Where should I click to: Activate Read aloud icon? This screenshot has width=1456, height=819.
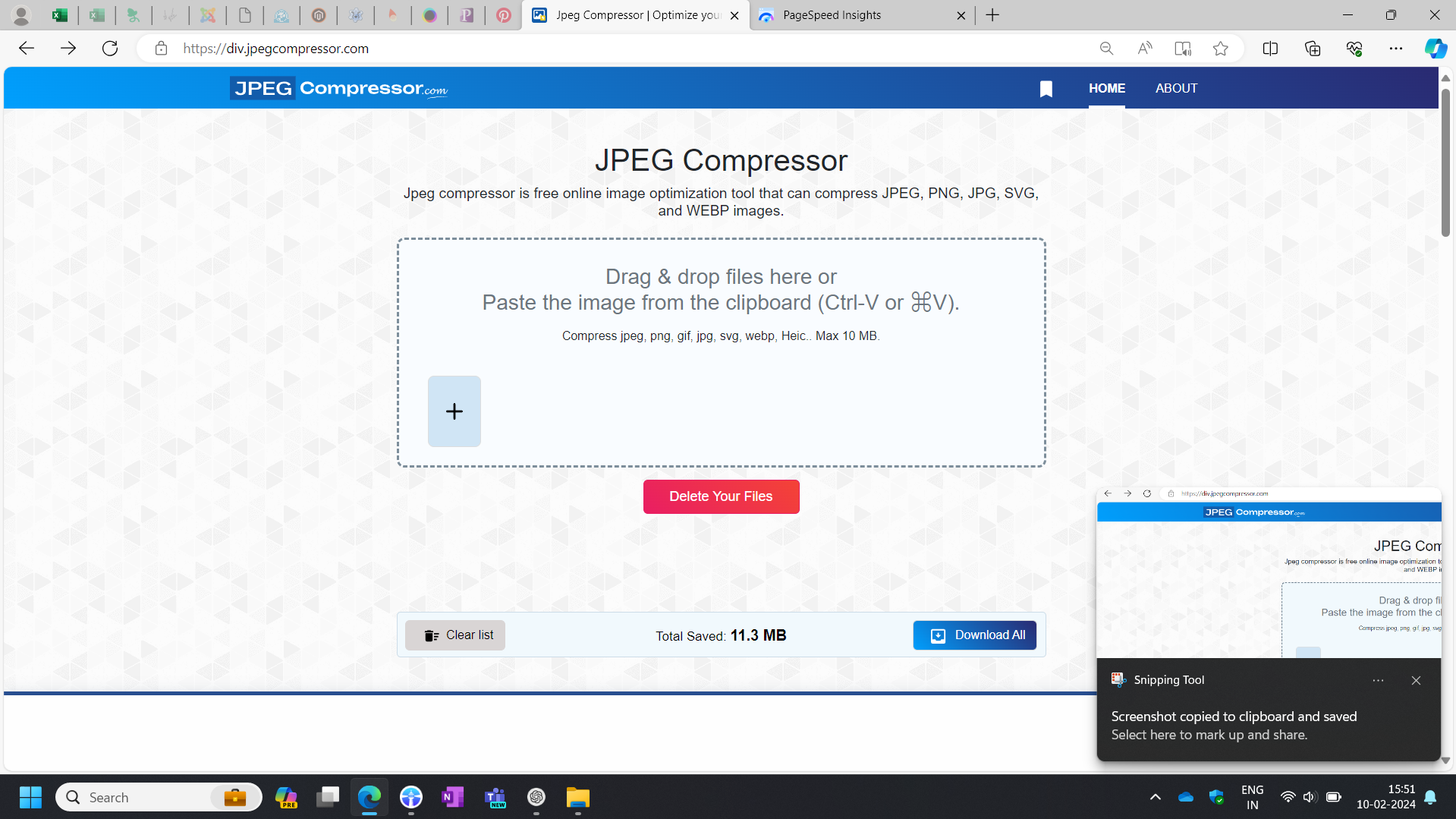(1145, 49)
